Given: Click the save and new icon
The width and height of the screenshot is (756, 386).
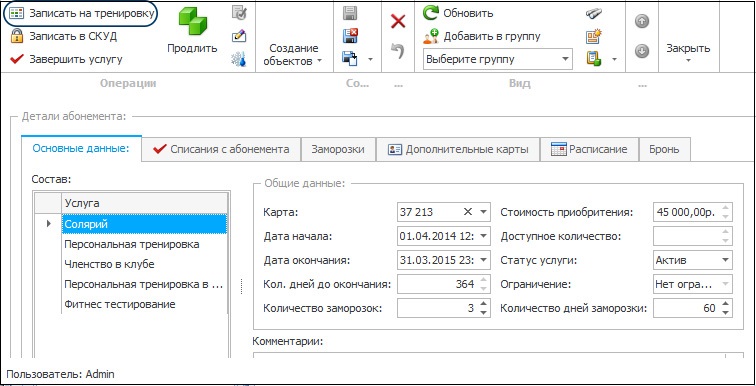Looking at the screenshot, I should click(350, 59).
